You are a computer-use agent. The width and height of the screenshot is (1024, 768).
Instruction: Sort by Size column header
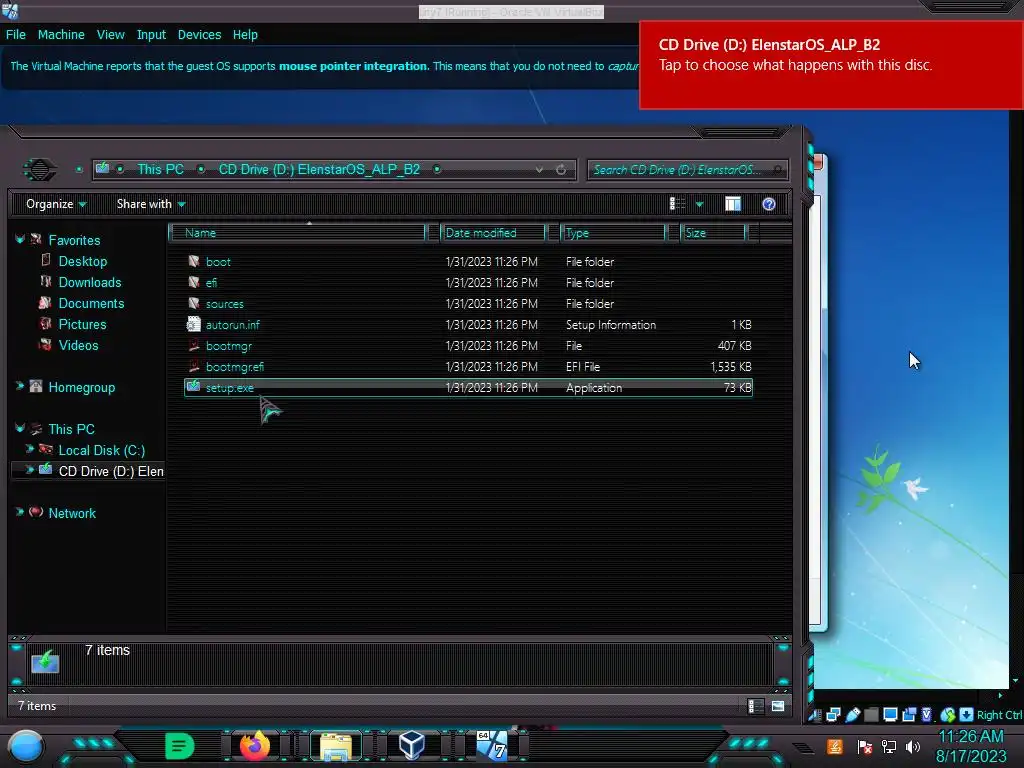[x=712, y=232]
